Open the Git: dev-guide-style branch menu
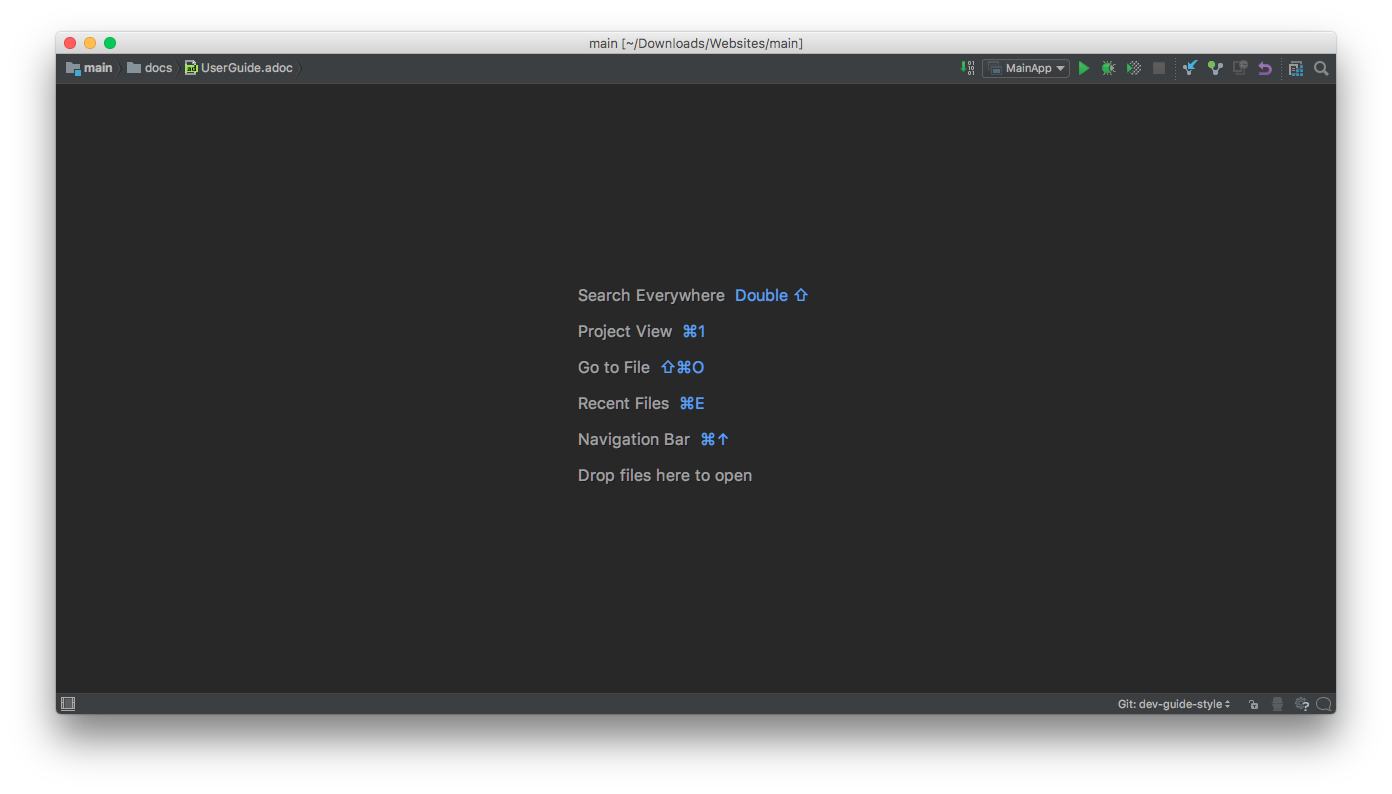The height and width of the screenshot is (794, 1392). click(x=1174, y=704)
